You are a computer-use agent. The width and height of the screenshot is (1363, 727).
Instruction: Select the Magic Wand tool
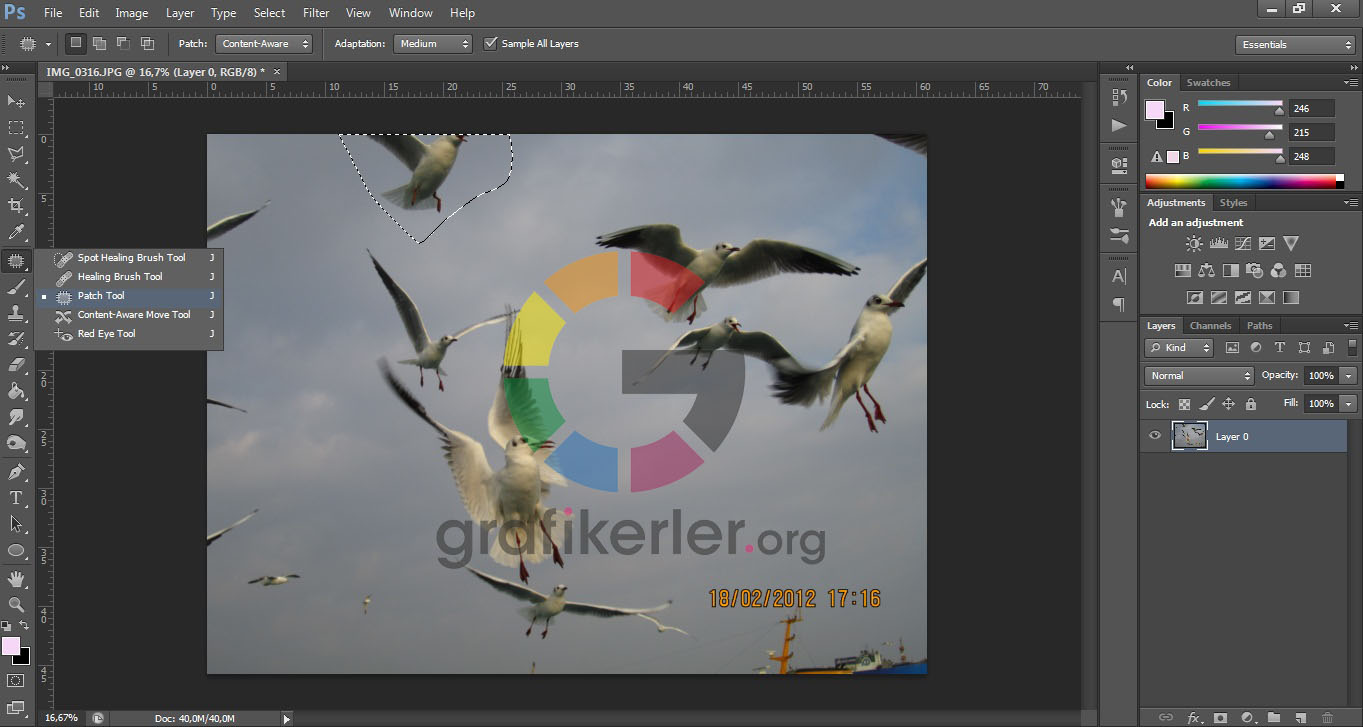click(x=16, y=180)
